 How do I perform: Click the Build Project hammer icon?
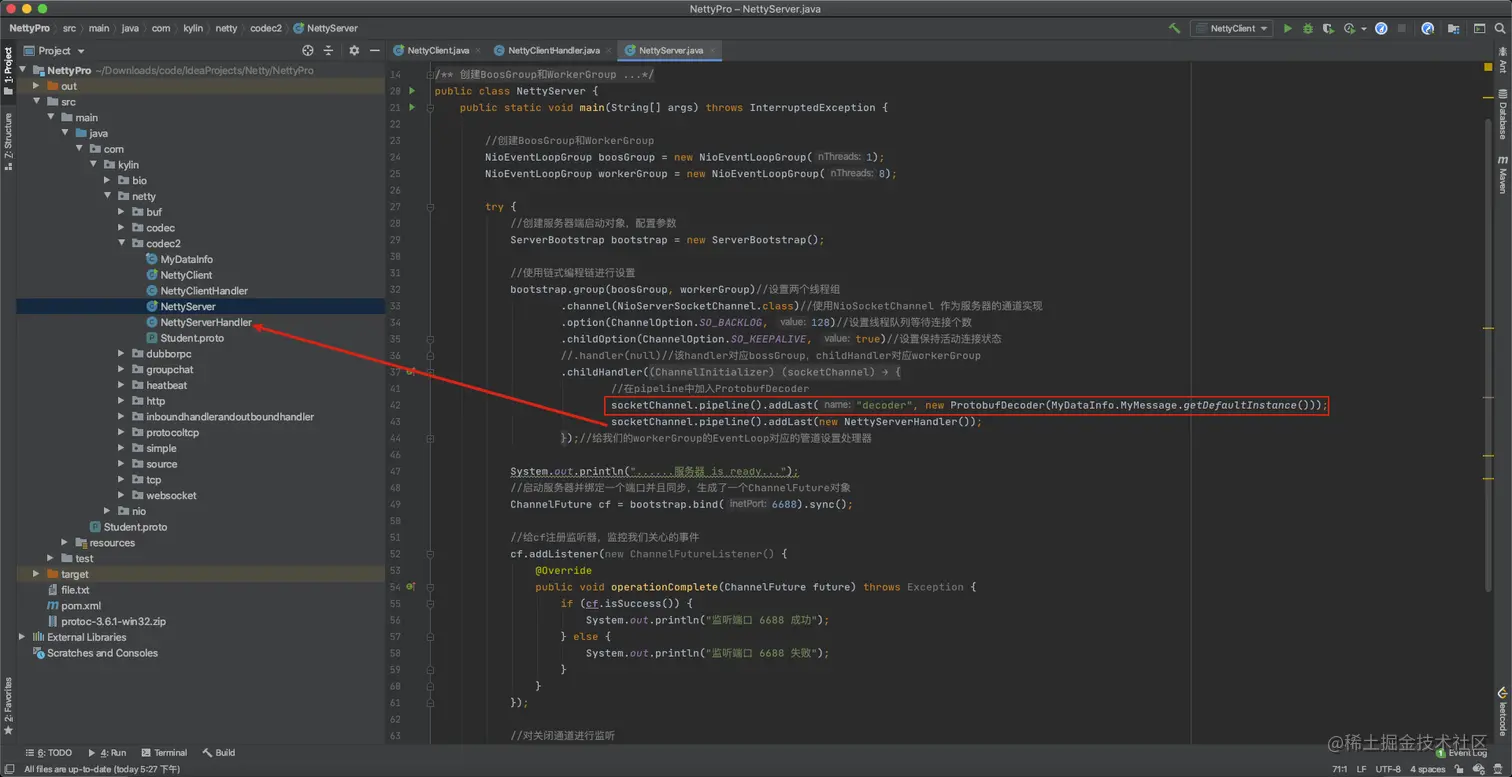[x=1174, y=29]
